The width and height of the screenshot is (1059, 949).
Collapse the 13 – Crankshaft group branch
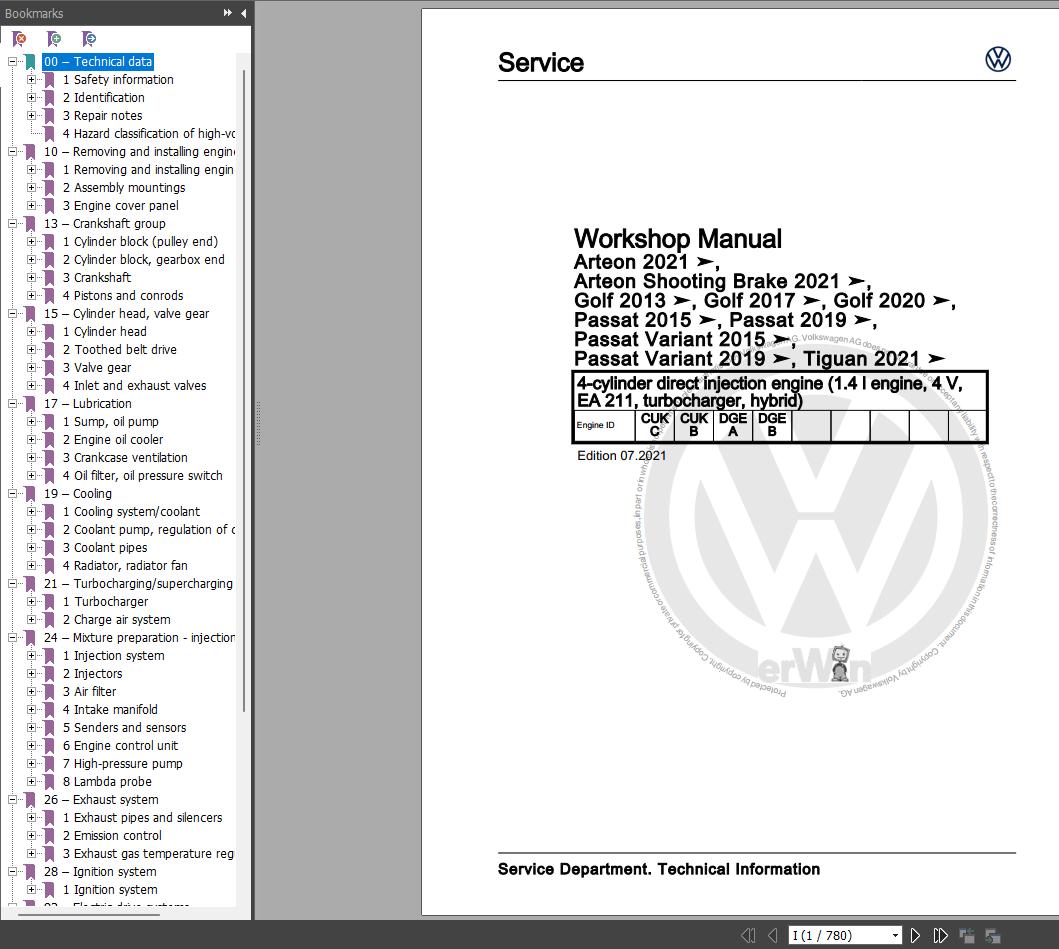(x=12, y=224)
